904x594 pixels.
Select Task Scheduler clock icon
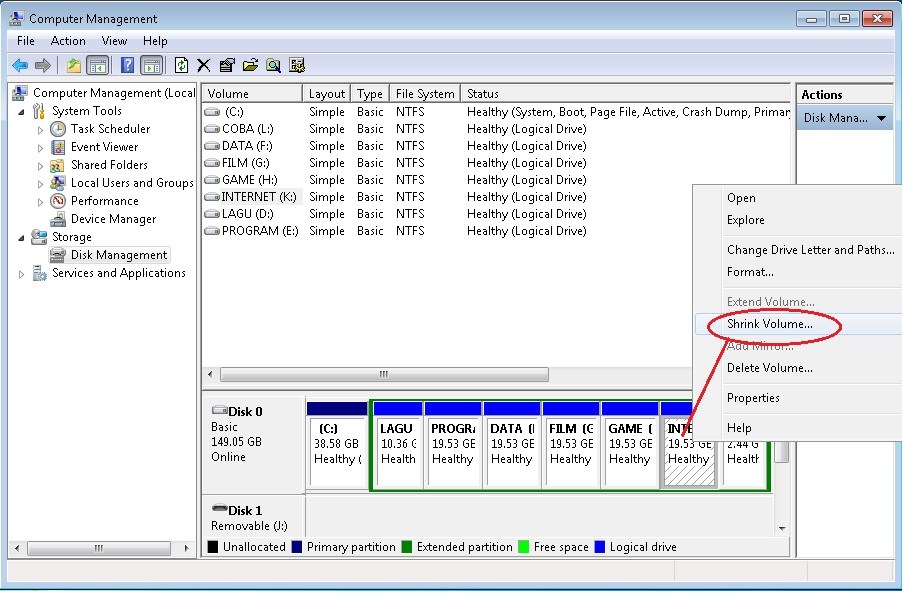58,129
